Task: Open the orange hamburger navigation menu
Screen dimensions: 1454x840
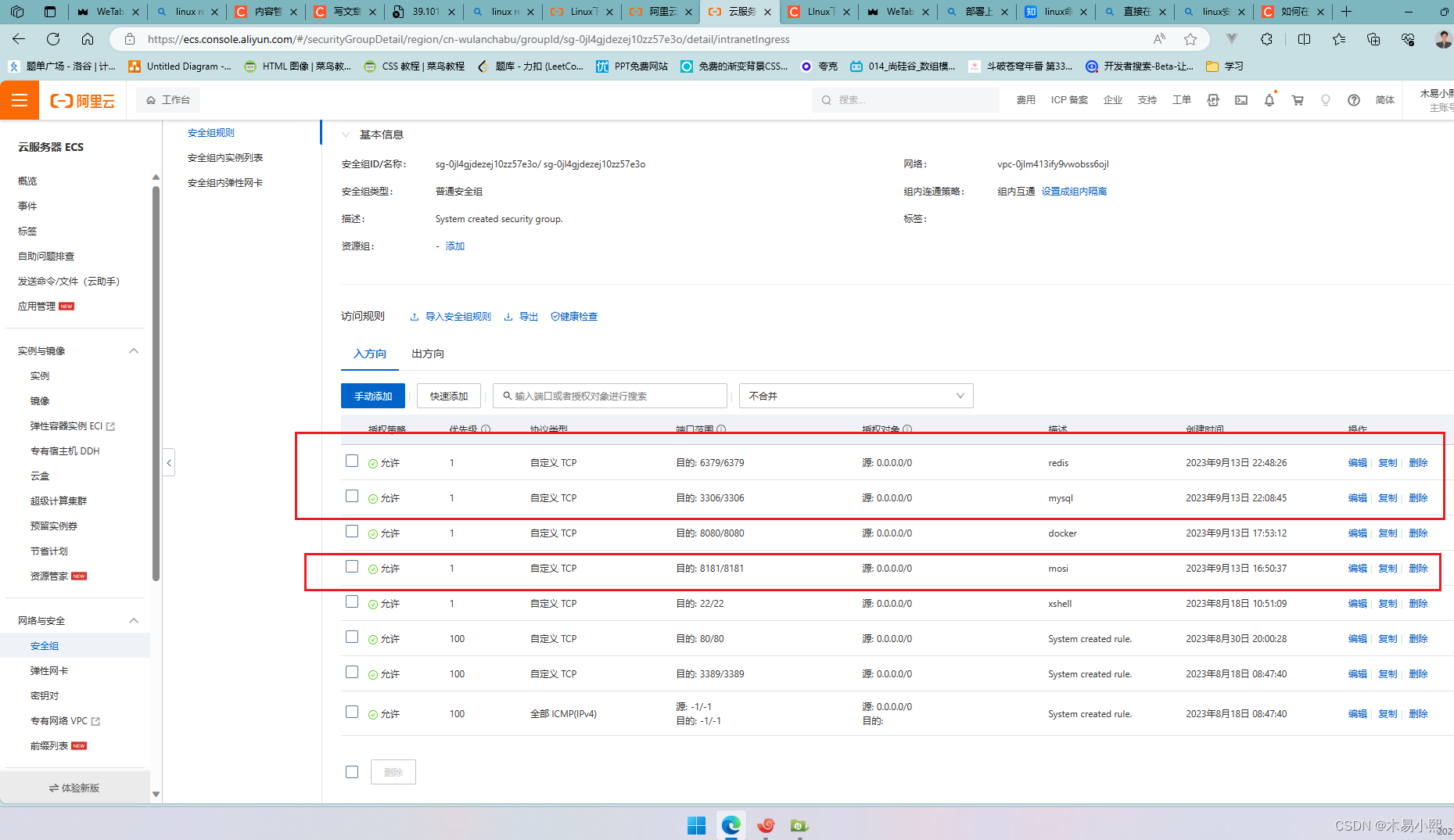Action: (20, 100)
